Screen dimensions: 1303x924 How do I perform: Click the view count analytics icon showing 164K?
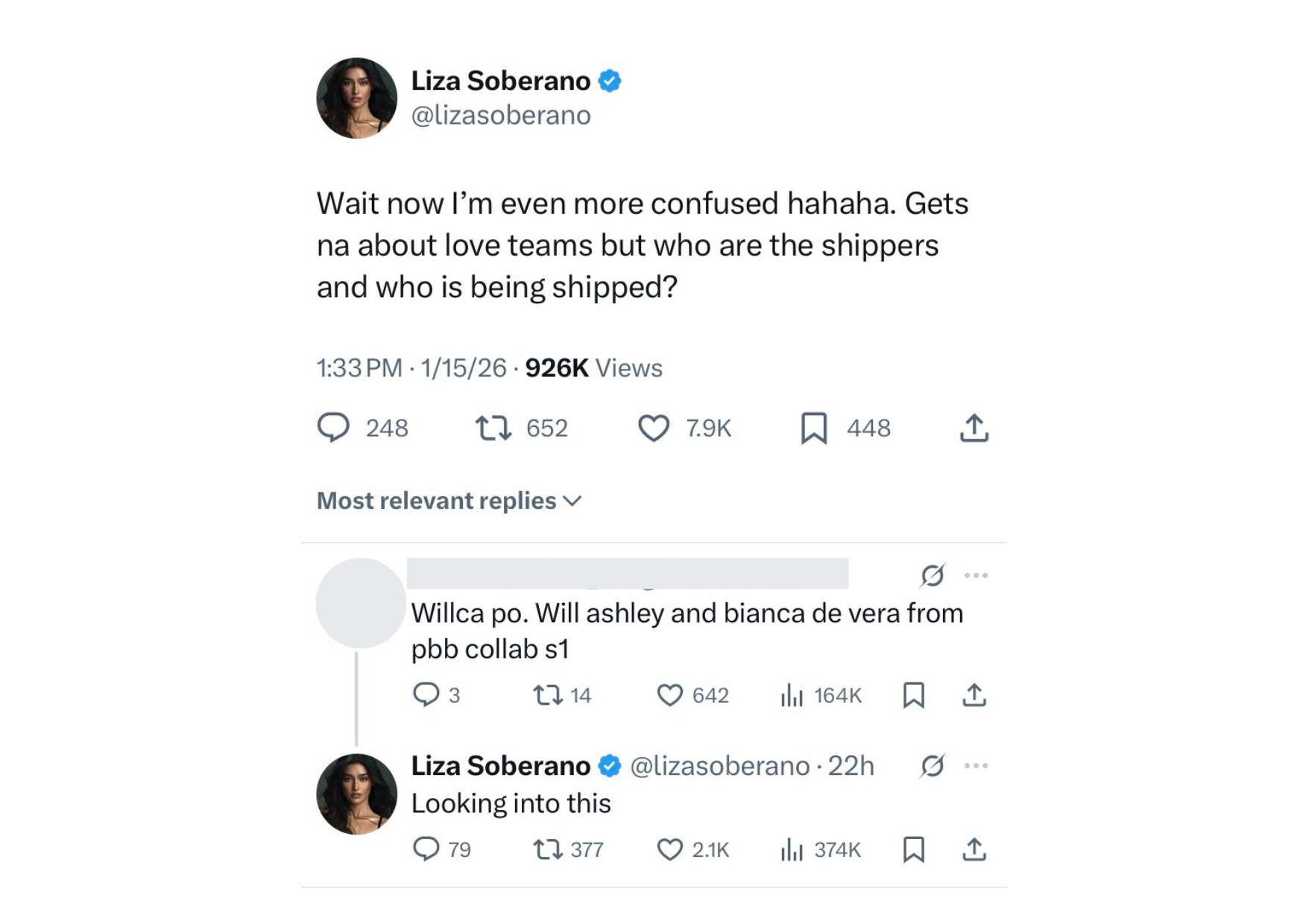792,695
